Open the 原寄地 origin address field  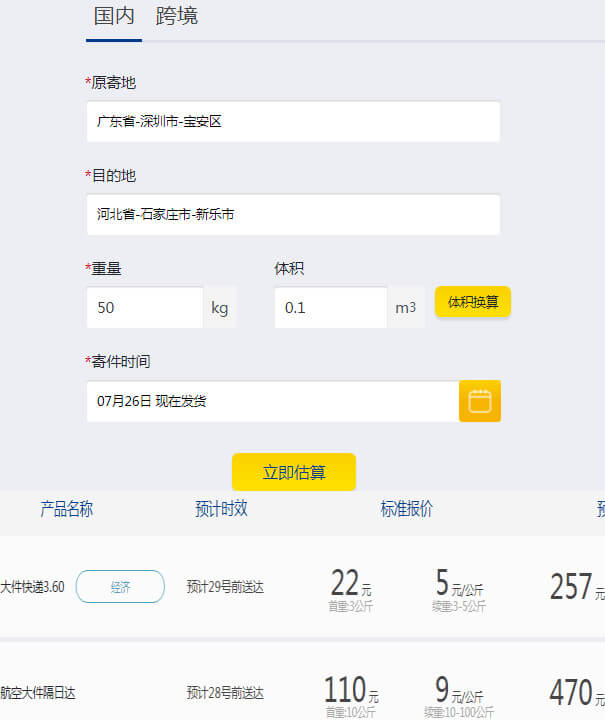pos(293,122)
